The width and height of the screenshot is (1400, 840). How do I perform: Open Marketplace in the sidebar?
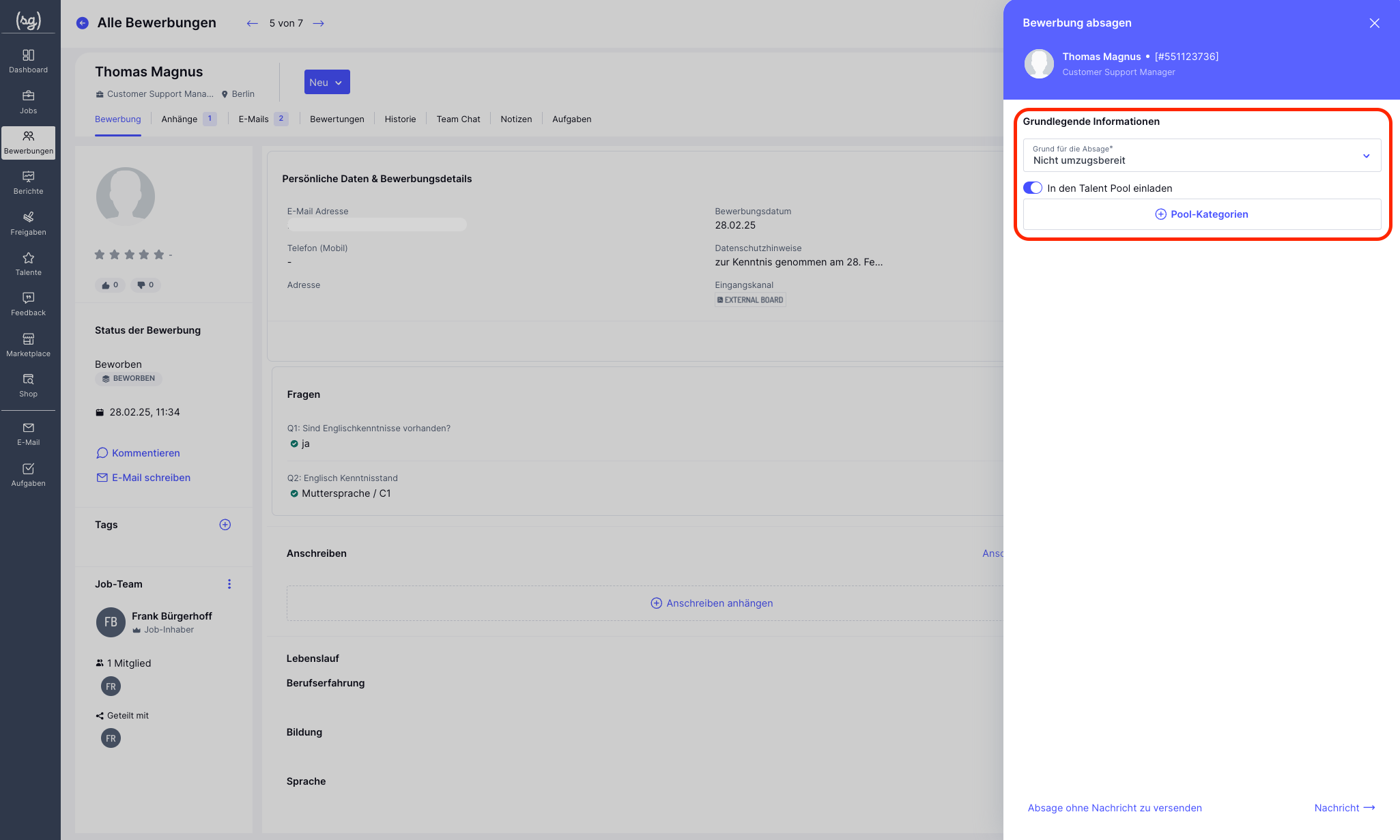tap(28, 345)
